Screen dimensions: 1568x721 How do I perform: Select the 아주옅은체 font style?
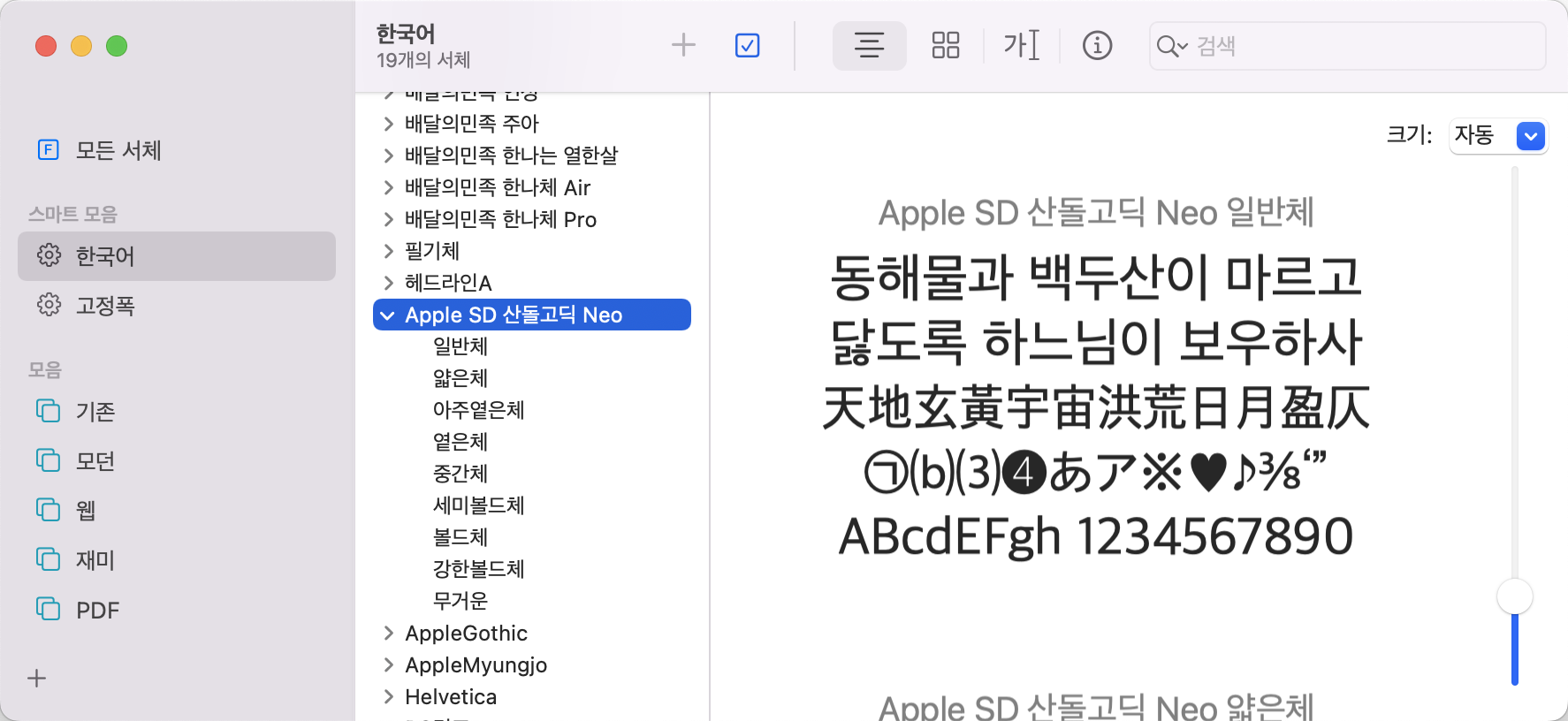[x=479, y=410]
